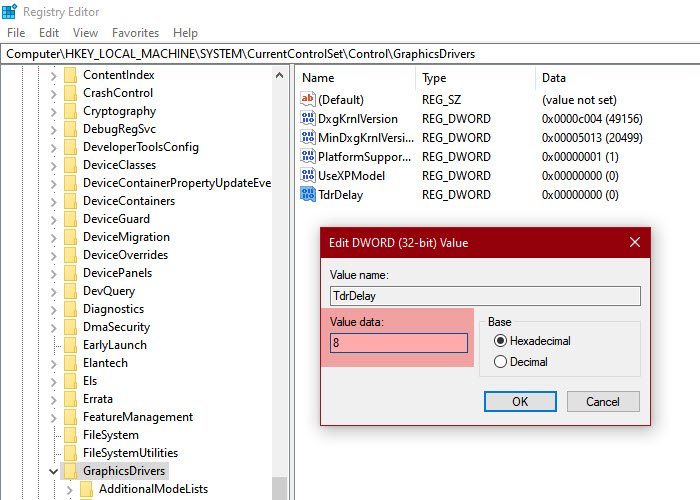
Task: Select the DeviceGuard folder icon
Action: point(70,219)
